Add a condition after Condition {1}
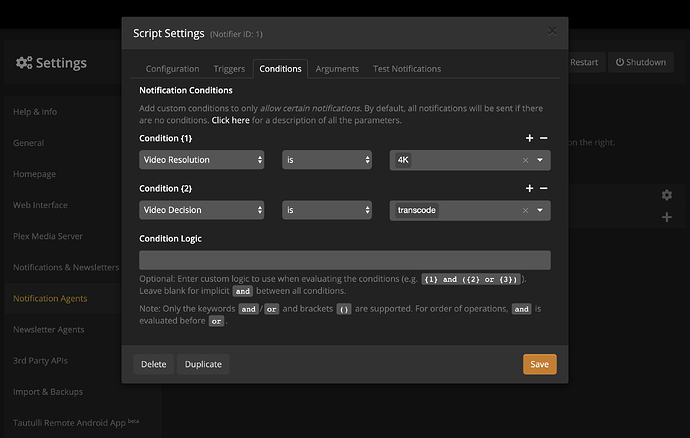Image resolution: width=690 pixels, height=438 pixels. 529,138
